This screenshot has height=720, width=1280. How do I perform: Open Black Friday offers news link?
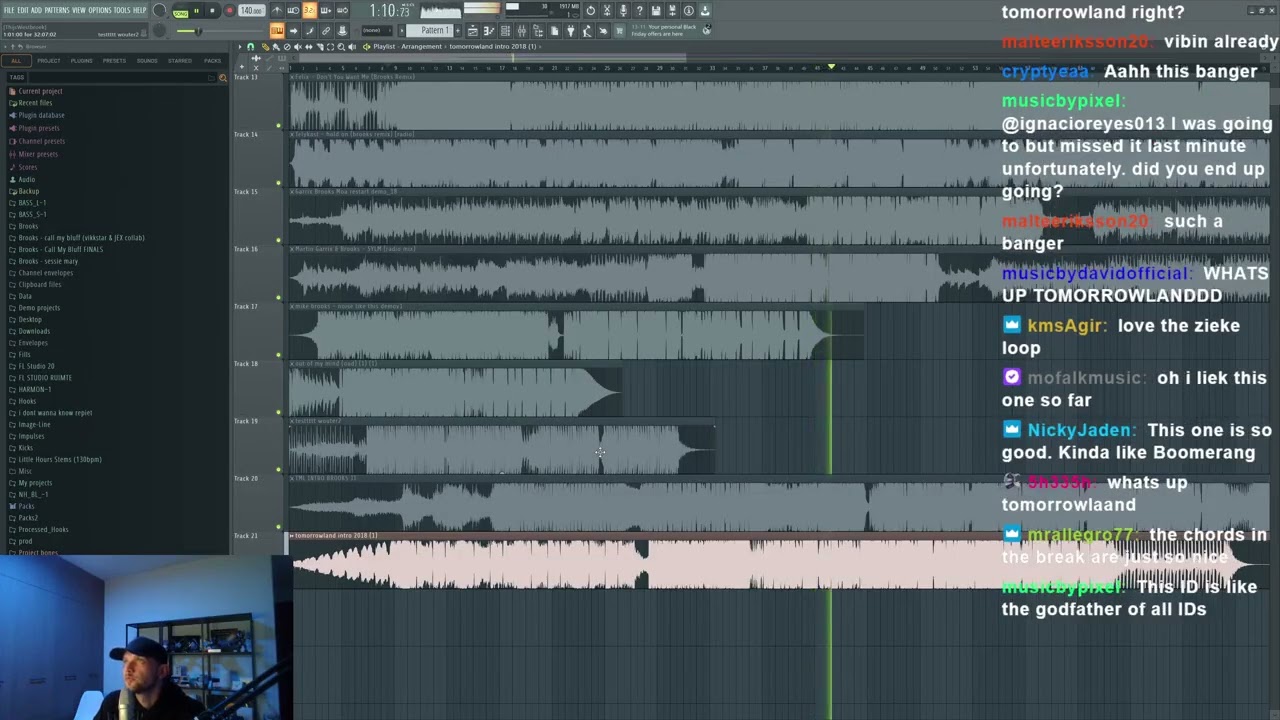664,31
